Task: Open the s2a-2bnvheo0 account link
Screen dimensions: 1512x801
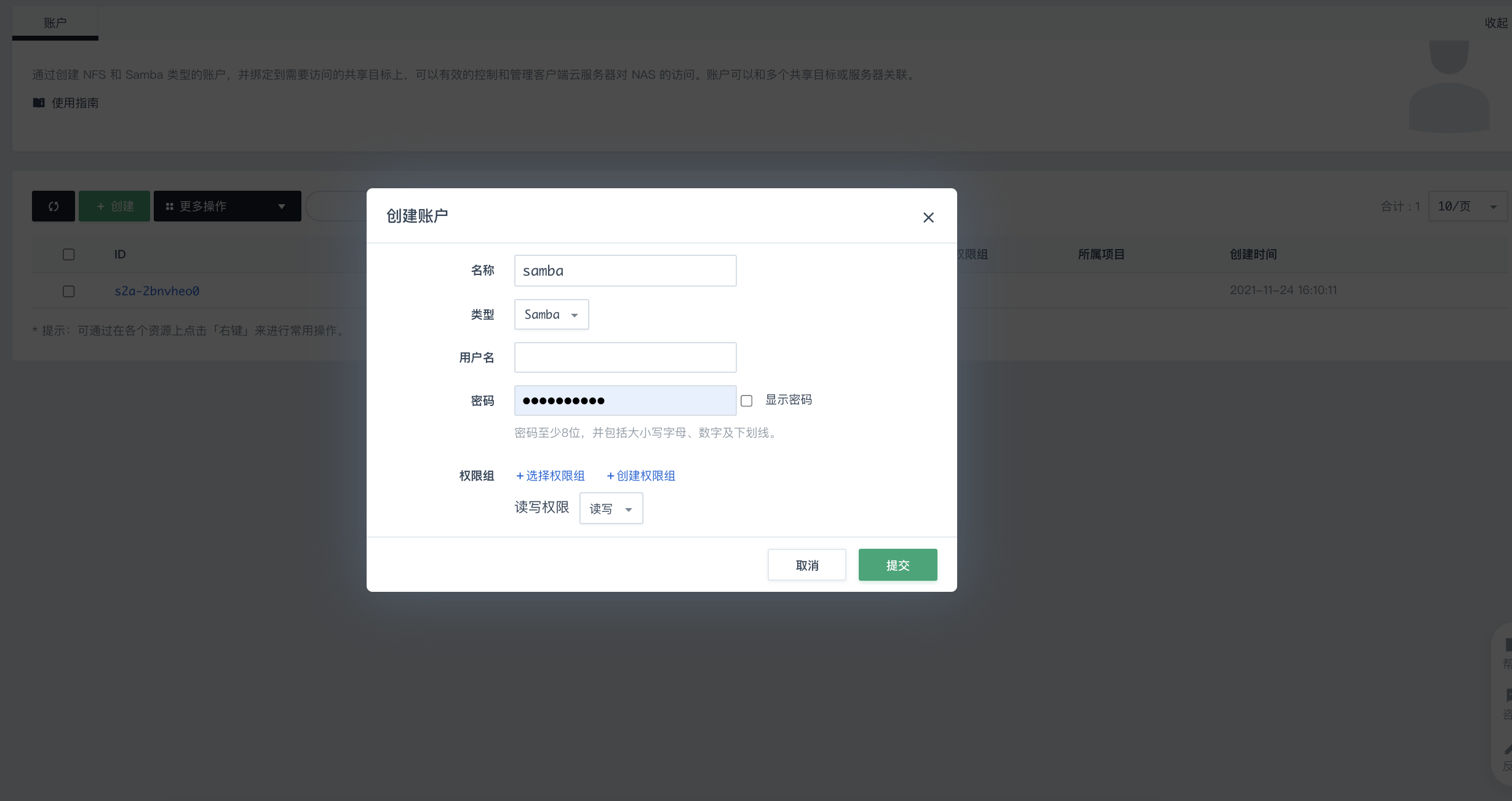Action: pos(157,291)
